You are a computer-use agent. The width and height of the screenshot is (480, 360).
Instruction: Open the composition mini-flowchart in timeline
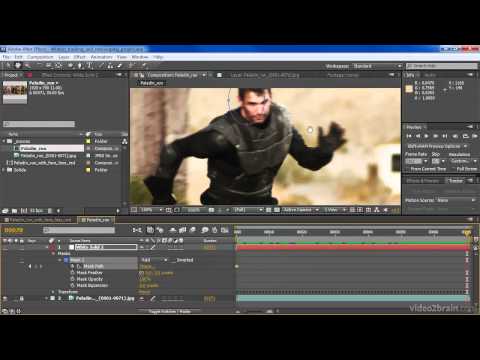(137, 230)
